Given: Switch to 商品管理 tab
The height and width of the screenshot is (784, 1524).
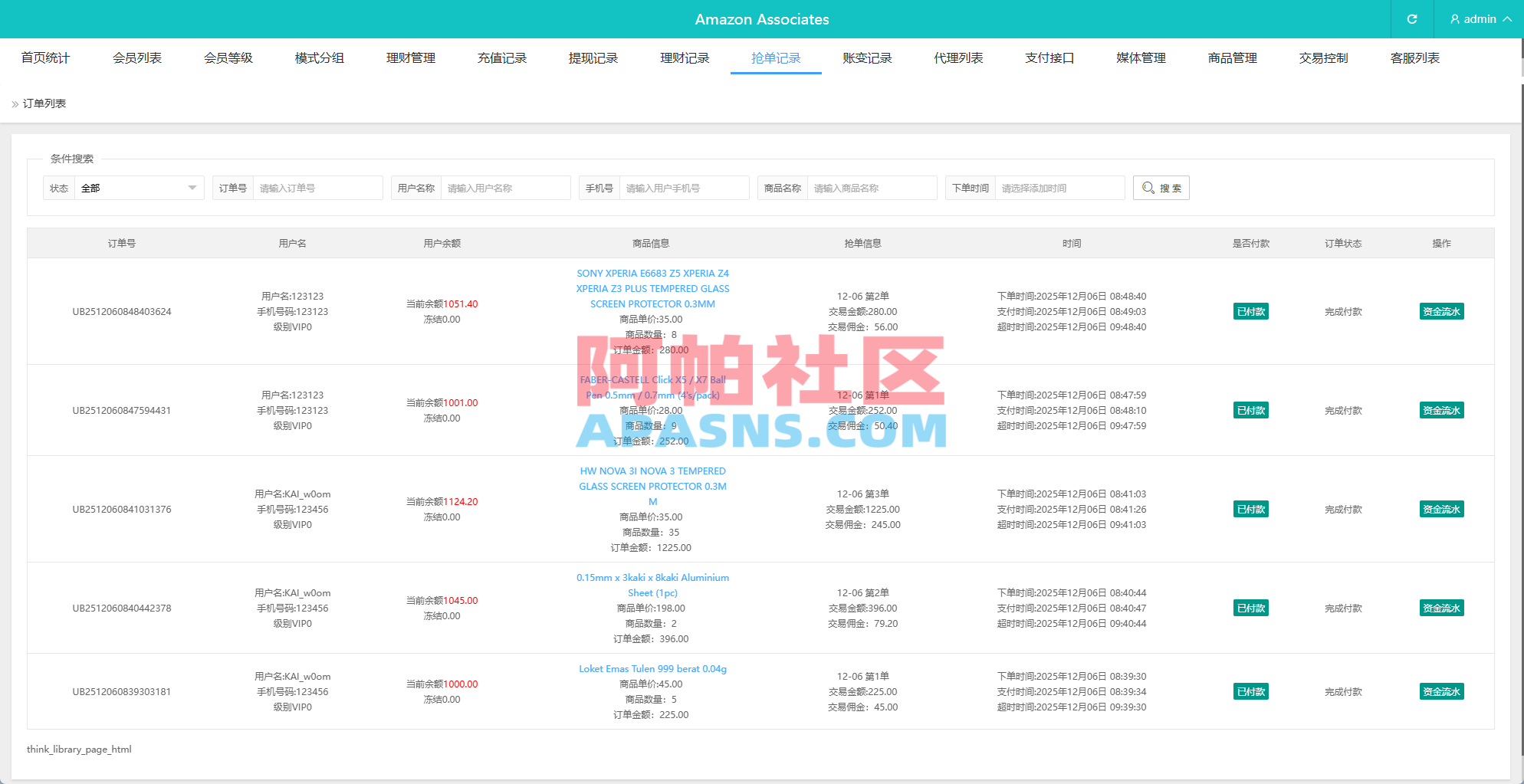Looking at the screenshot, I should [x=1232, y=57].
